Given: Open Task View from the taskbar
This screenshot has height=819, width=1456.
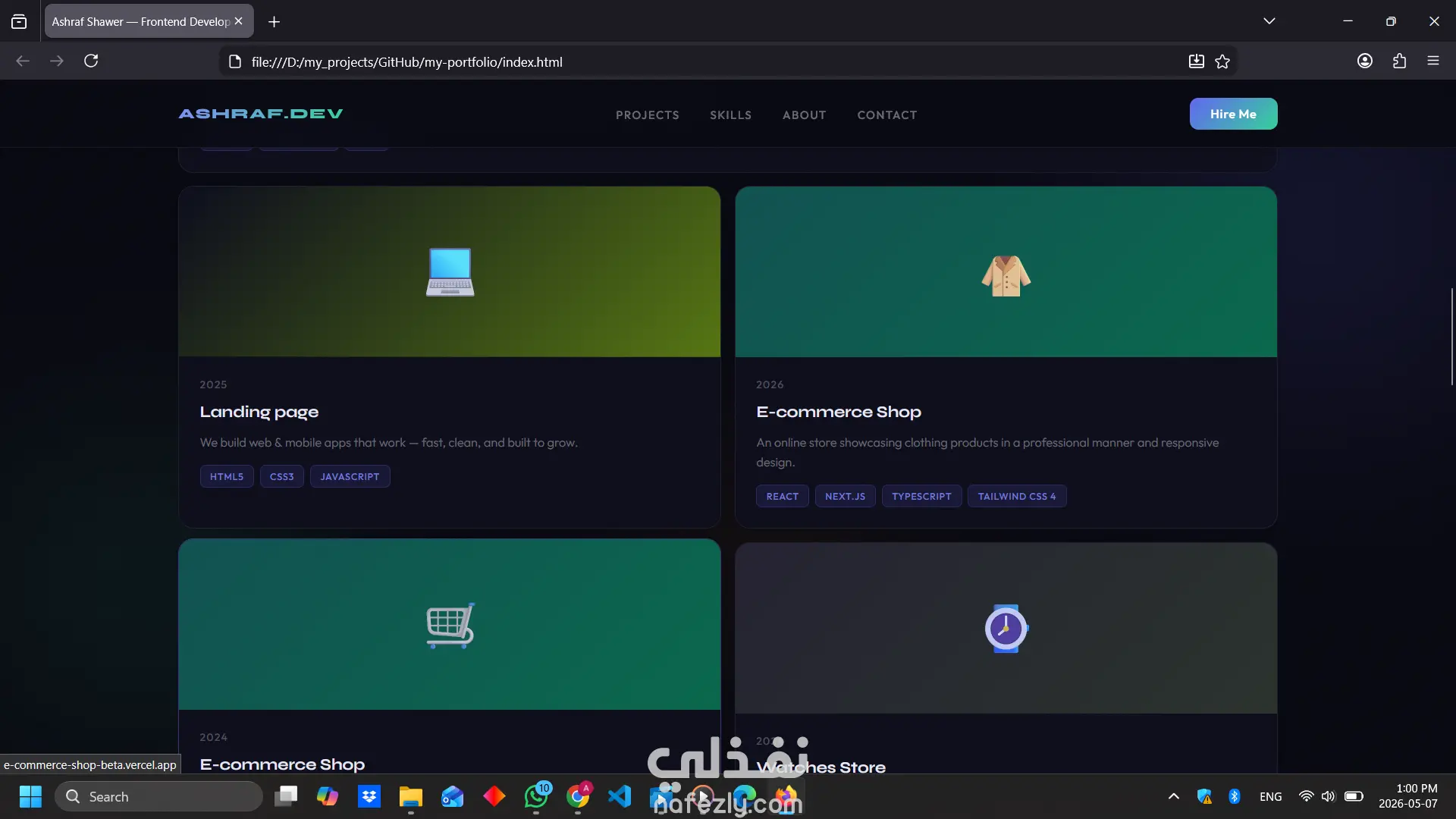Looking at the screenshot, I should [286, 796].
